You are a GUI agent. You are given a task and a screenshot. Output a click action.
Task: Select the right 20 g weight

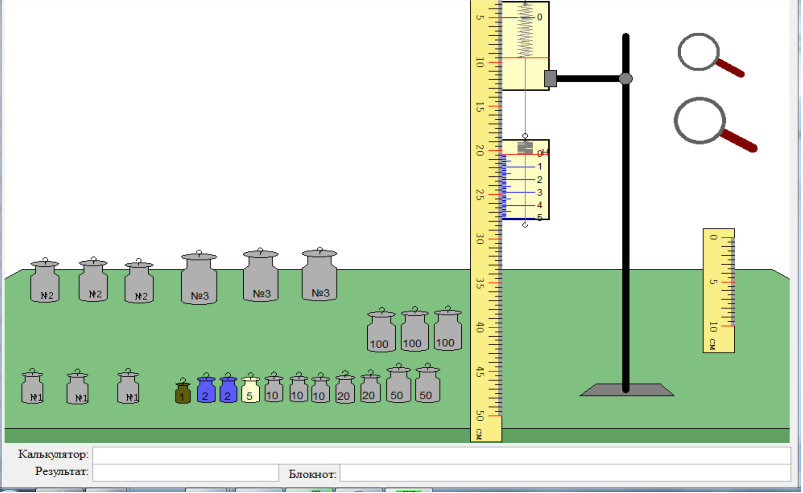pyautogui.click(x=370, y=387)
